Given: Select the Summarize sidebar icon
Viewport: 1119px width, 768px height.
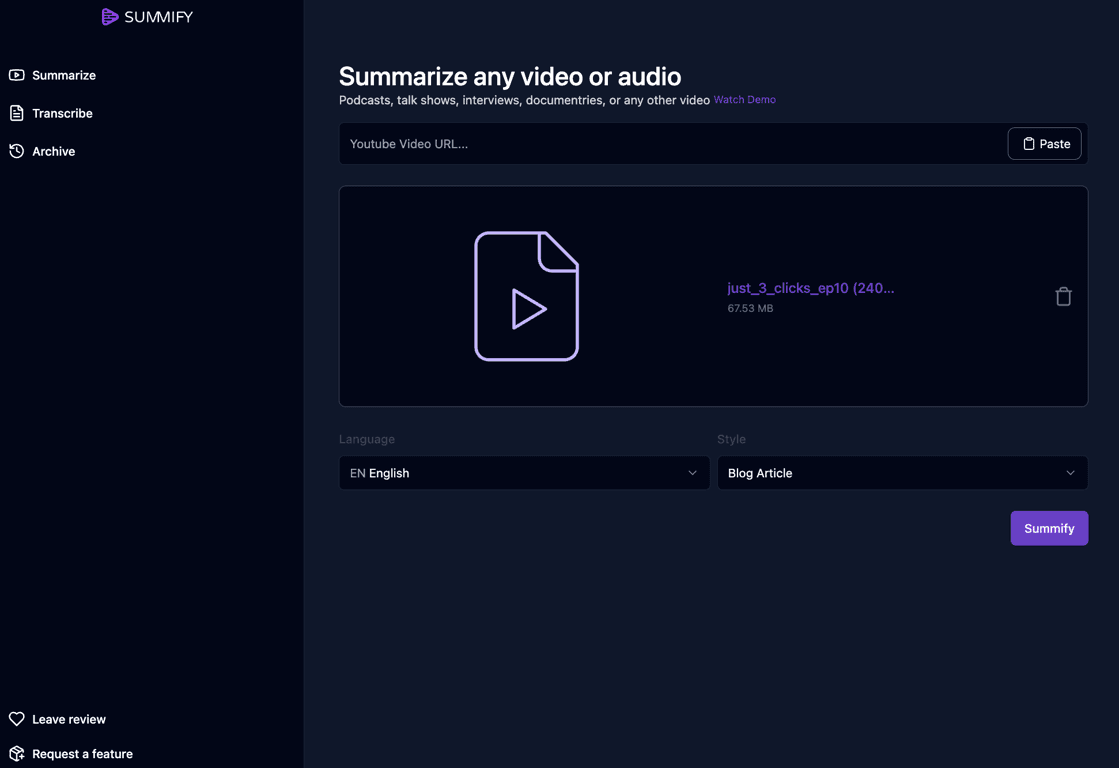Looking at the screenshot, I should tap(16, 75).
